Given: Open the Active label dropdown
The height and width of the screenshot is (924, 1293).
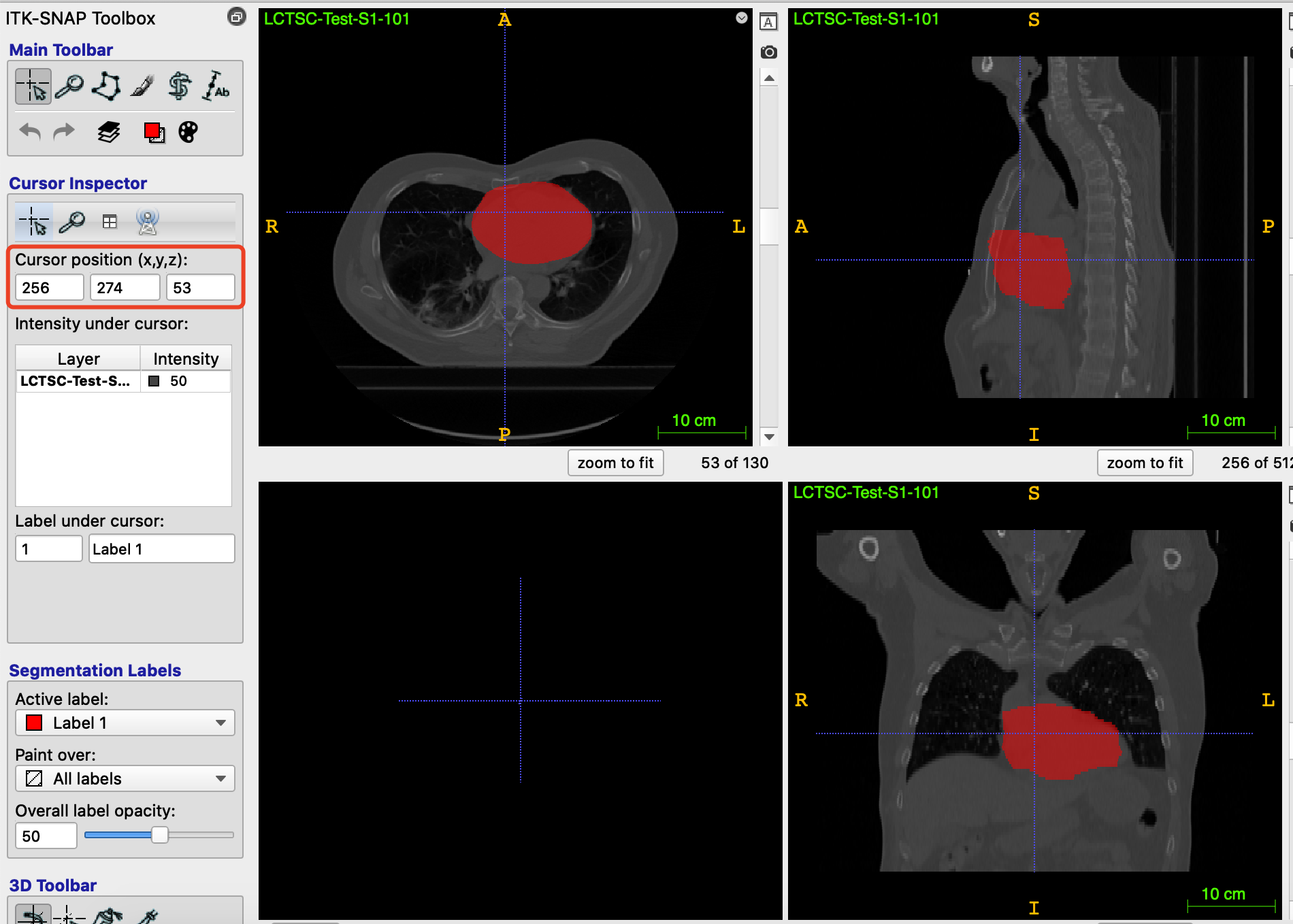Looking at the screenshot, I should (125, 723).
